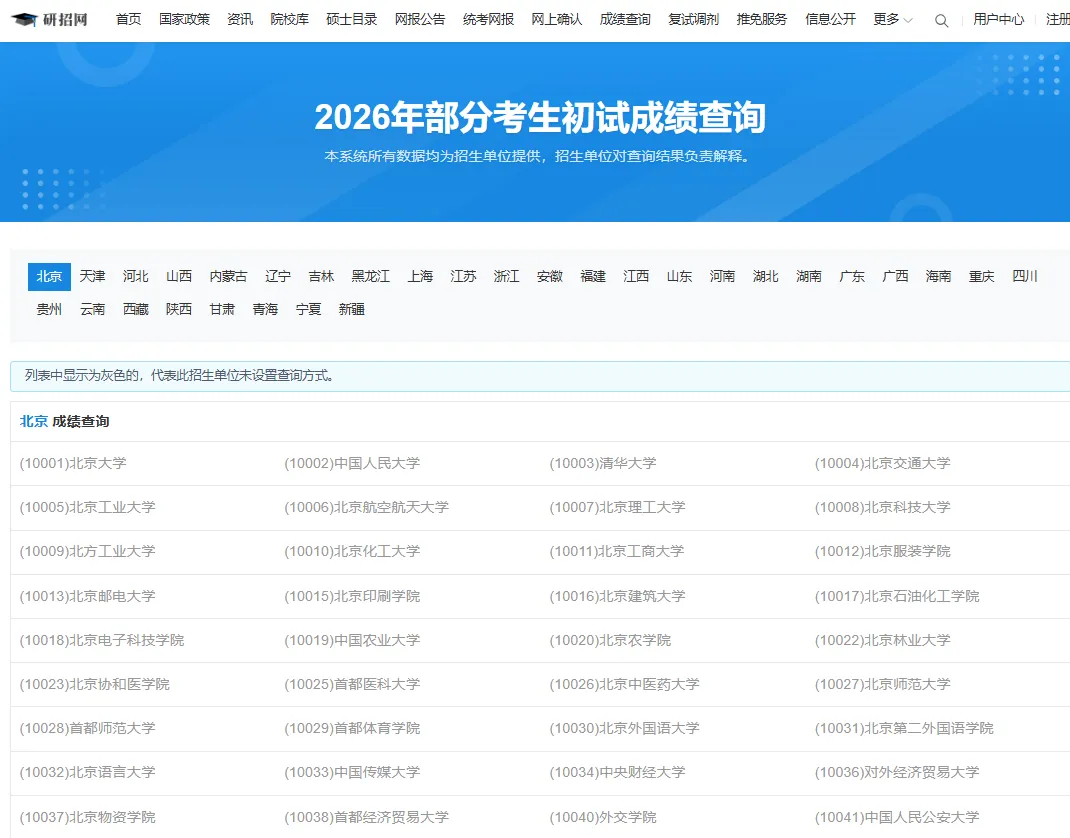The width and height of the screenshot is (1070, 838).
Task: Click (10027)北京师范大学 entry
Action: coord(882,684)
